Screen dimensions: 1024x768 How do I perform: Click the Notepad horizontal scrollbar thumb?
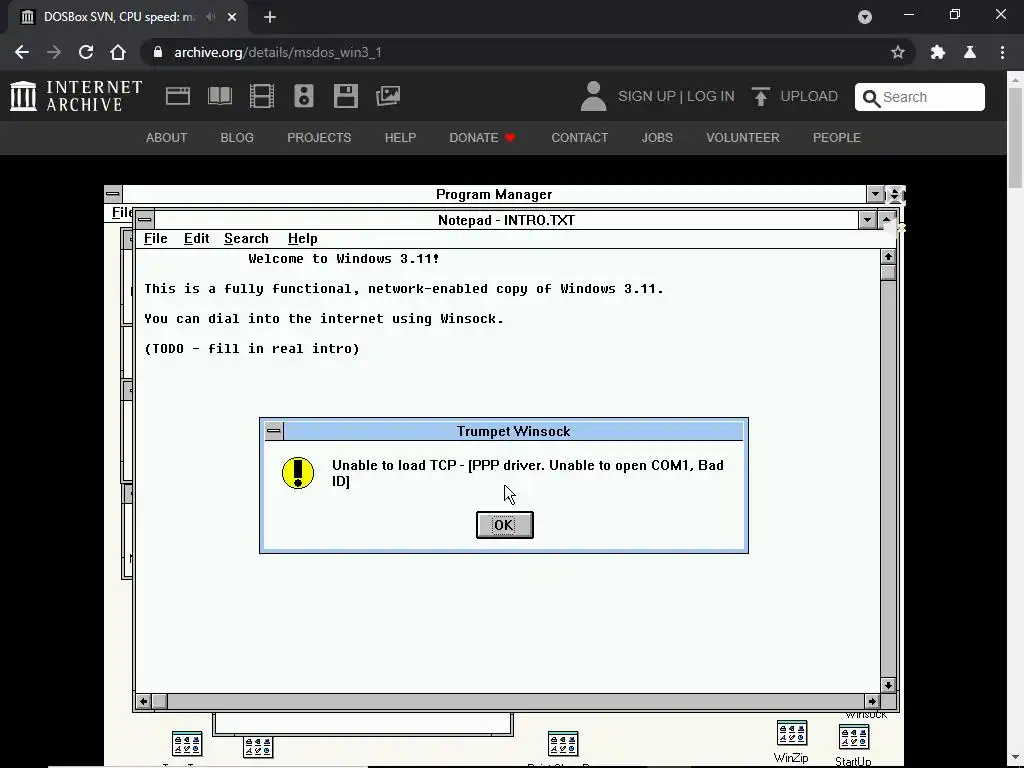160,701
